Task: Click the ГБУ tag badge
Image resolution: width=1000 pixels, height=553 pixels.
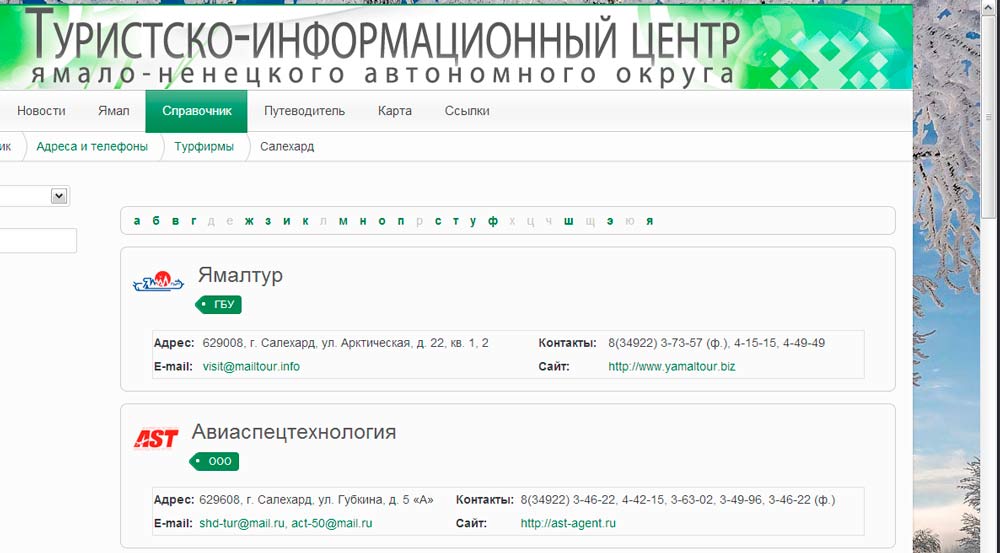Action: click(x=219, y=305)
